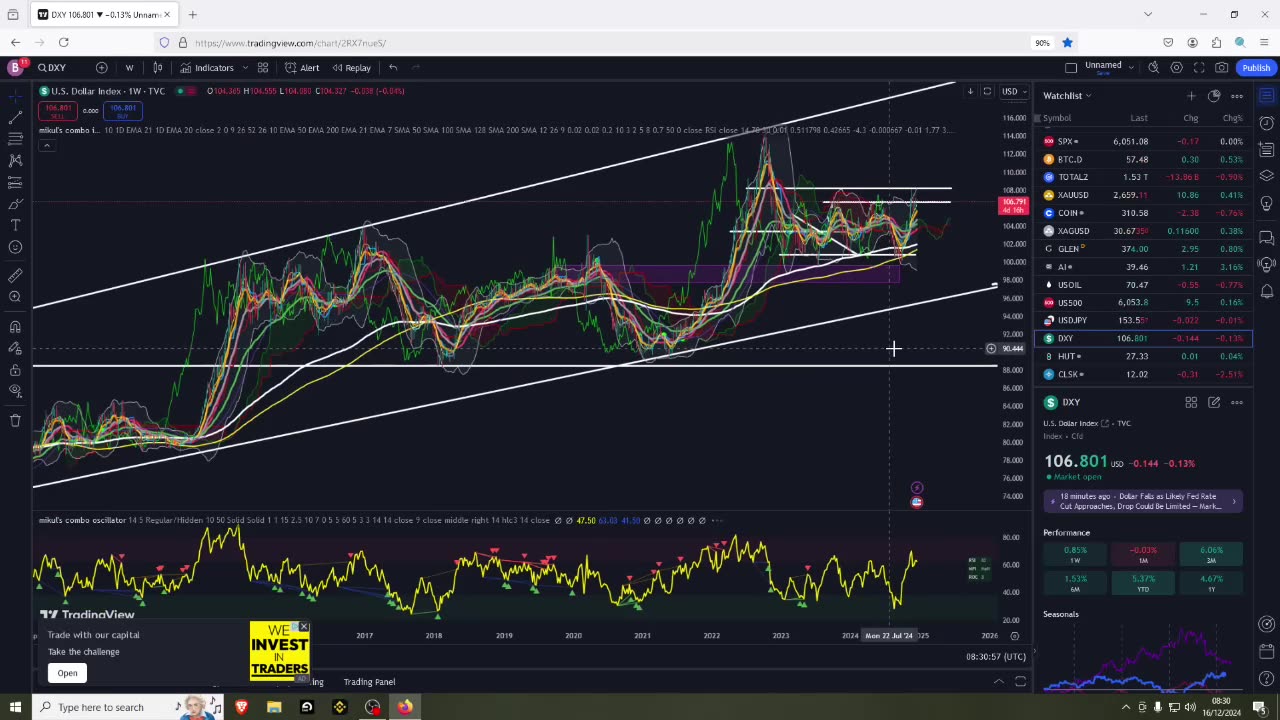This screenshot has height=720, width=1280.
Task: Open the indicator templates grid icon
Action: [263, 68]
